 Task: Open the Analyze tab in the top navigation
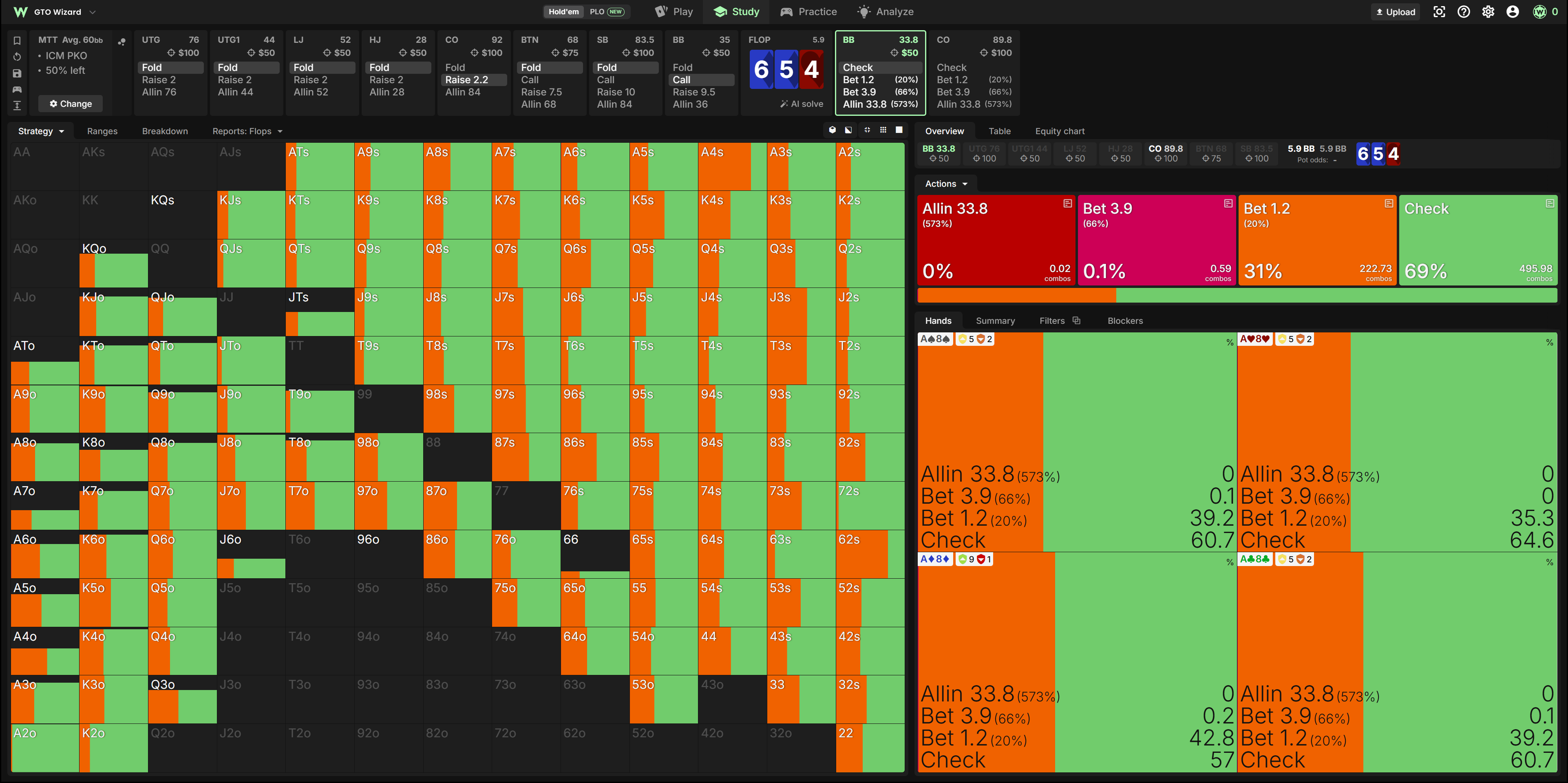[885, 11]
